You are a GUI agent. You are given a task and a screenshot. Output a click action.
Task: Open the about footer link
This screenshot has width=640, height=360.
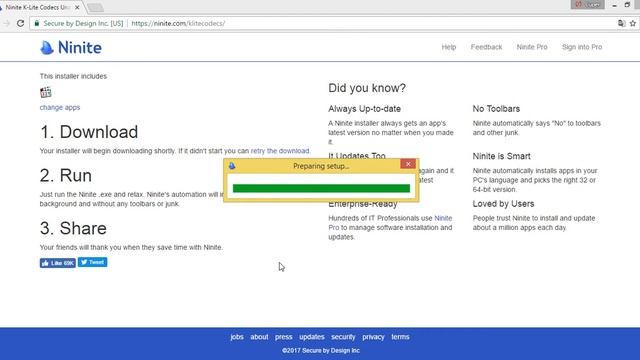pos(259,337)
